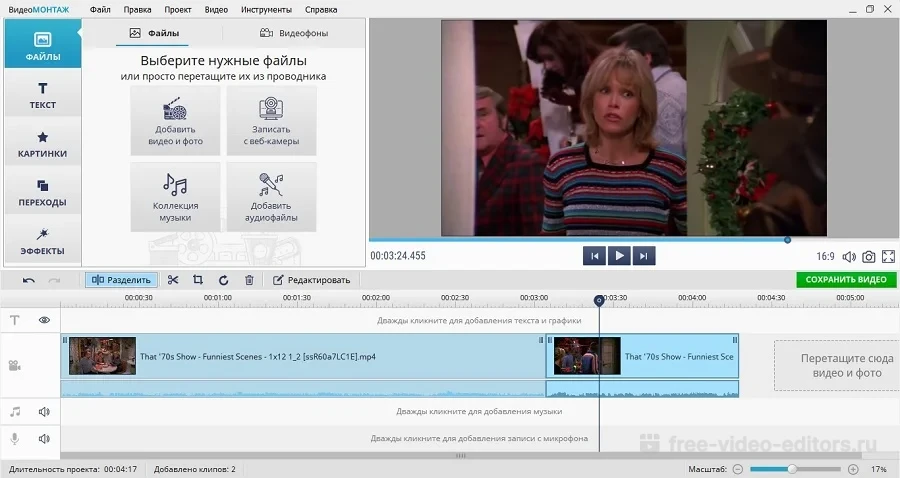Select the crop tool icon
The width and height of the screenshot is (900, 478).
click(x=198, y=280)
